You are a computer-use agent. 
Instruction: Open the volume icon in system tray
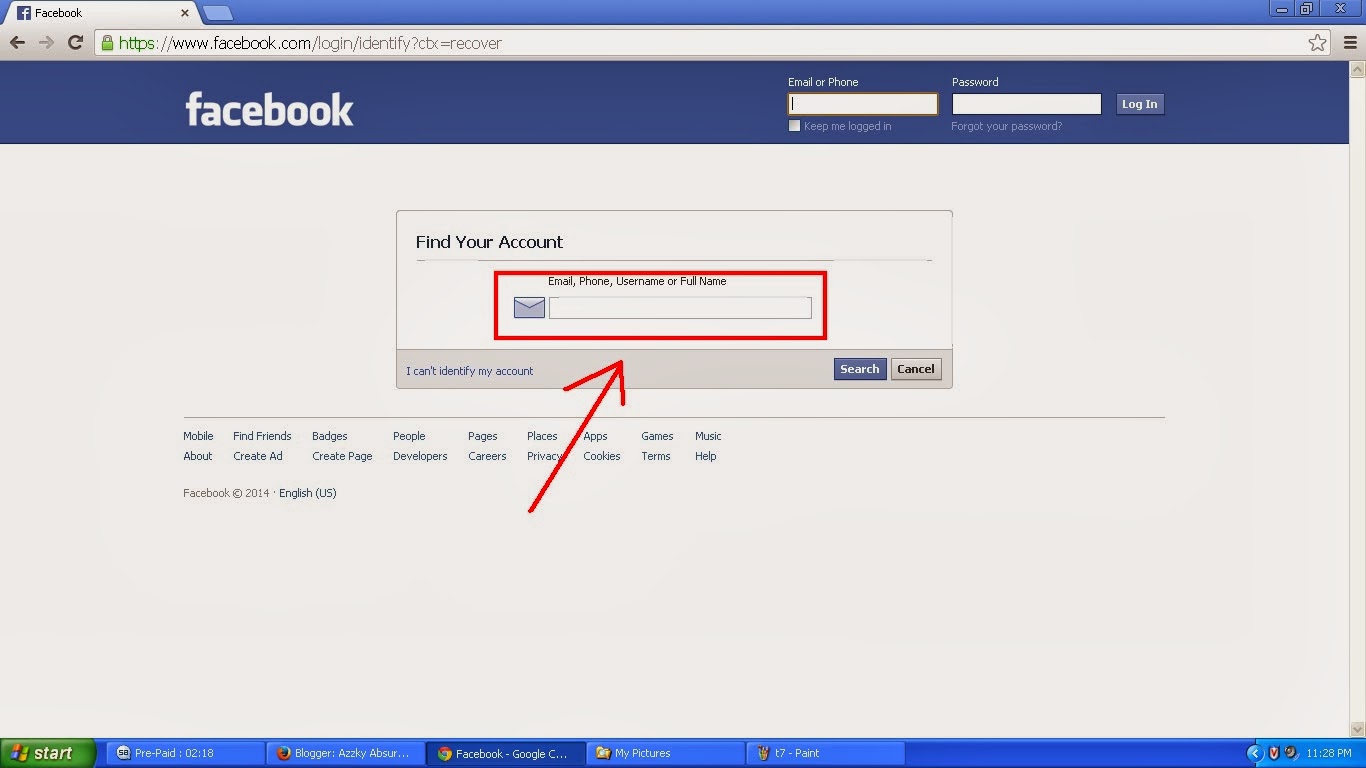coord(1291,753)
